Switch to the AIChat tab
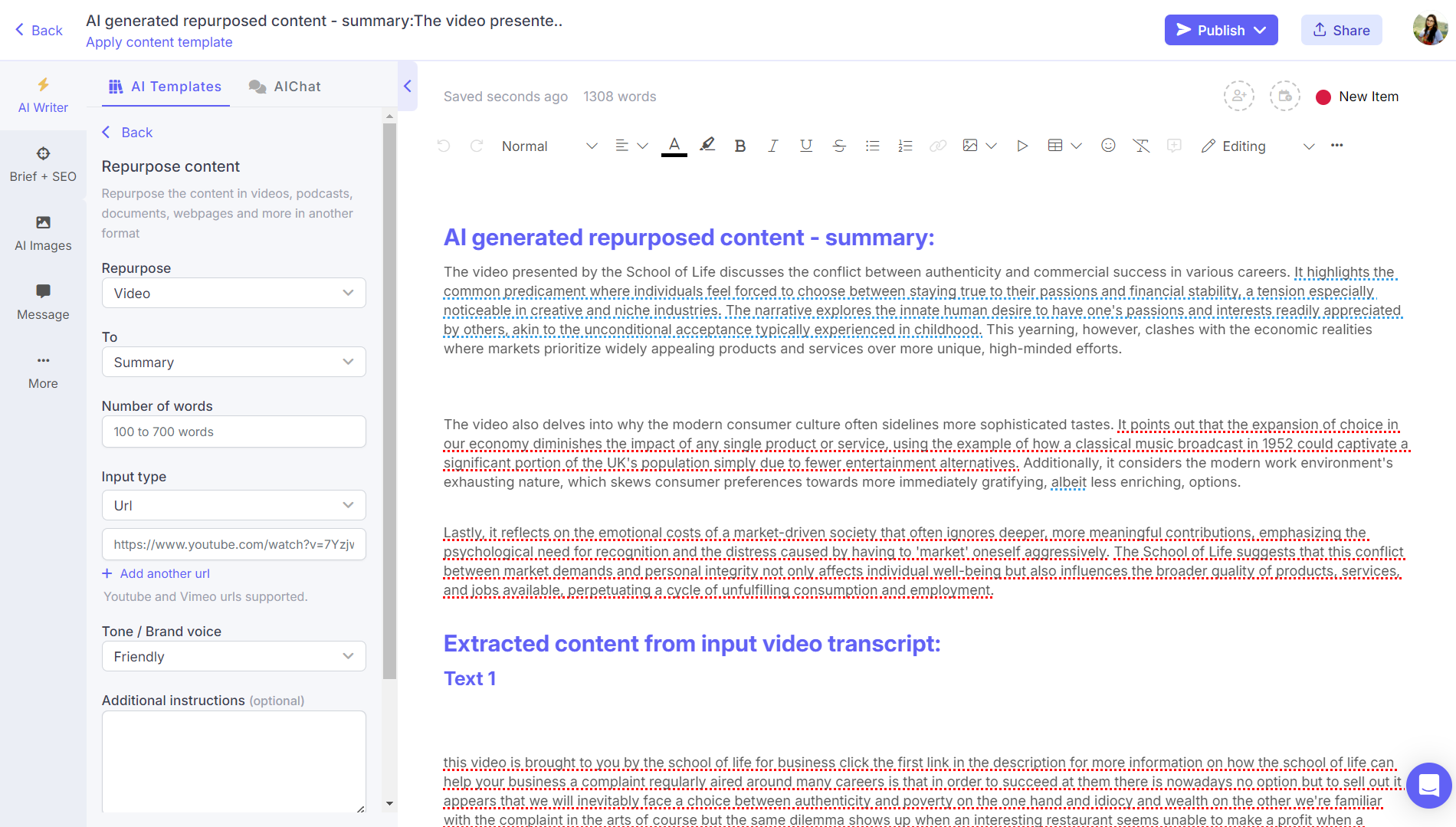 (284, 86)
